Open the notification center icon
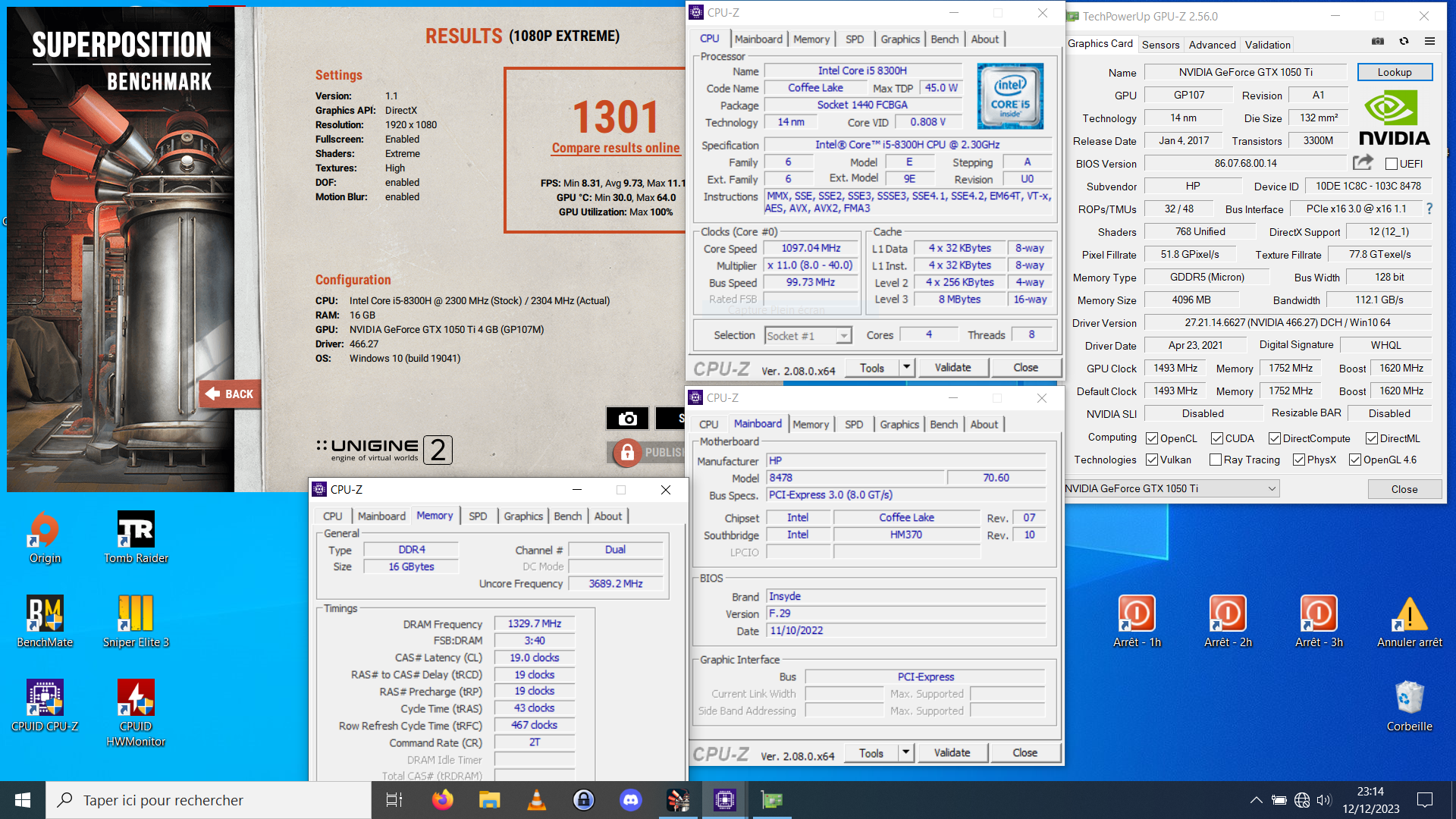1456x819 pixels. 1425,800
